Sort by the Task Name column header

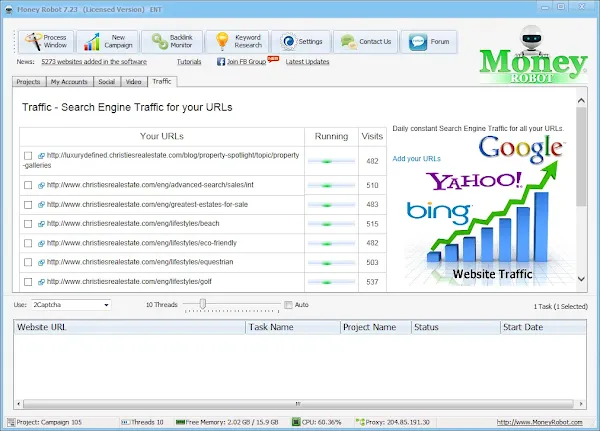pyautogui.click(x=293, y=327)
